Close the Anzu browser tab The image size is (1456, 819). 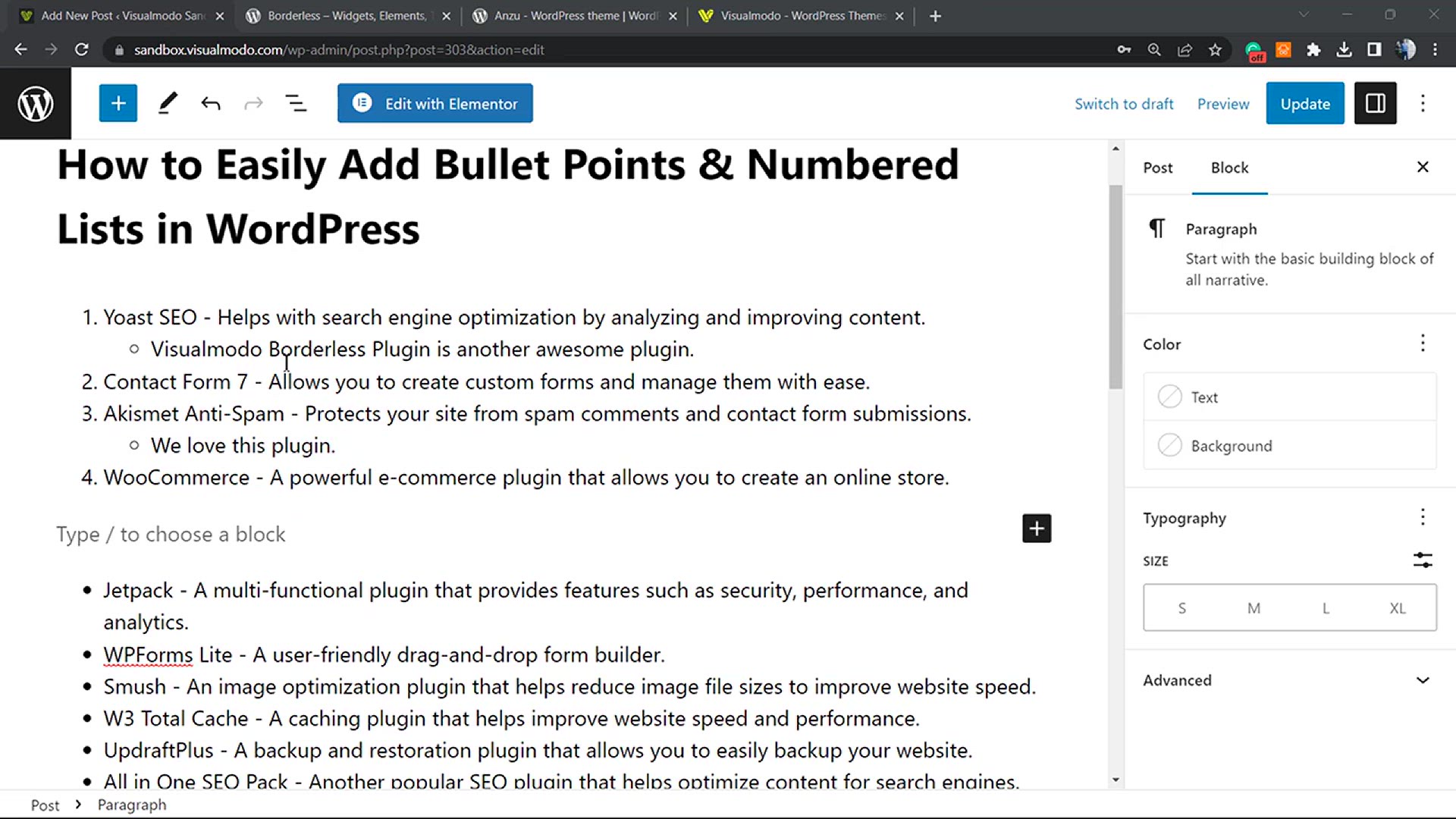673,16
